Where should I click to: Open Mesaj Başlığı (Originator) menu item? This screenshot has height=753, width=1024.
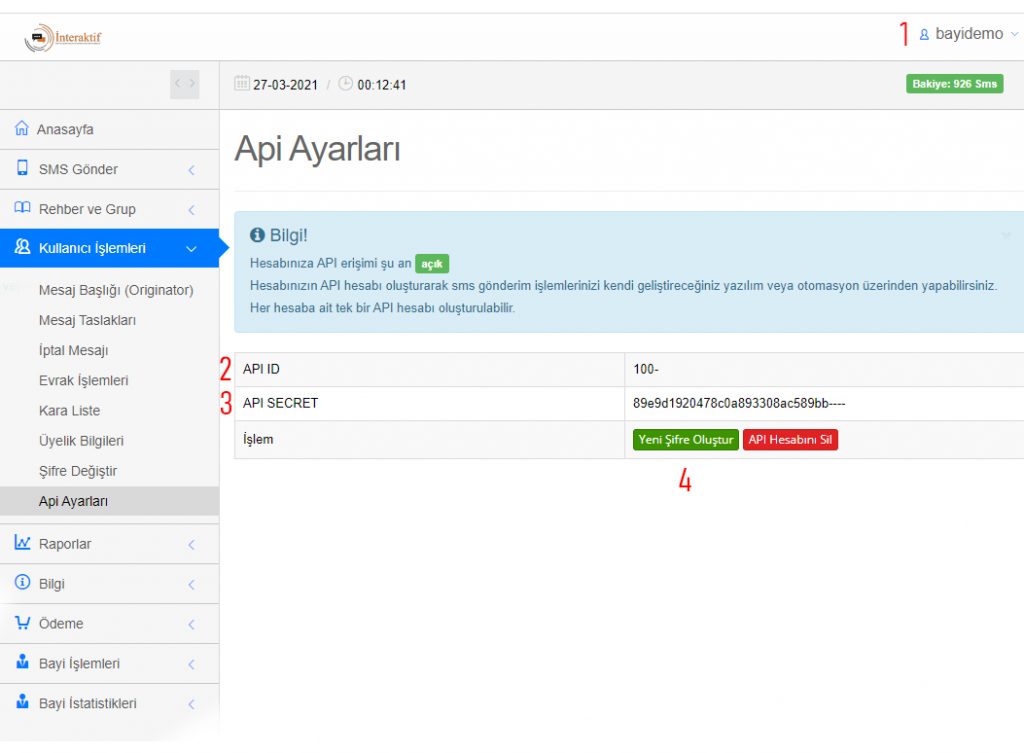pos(116,290)
